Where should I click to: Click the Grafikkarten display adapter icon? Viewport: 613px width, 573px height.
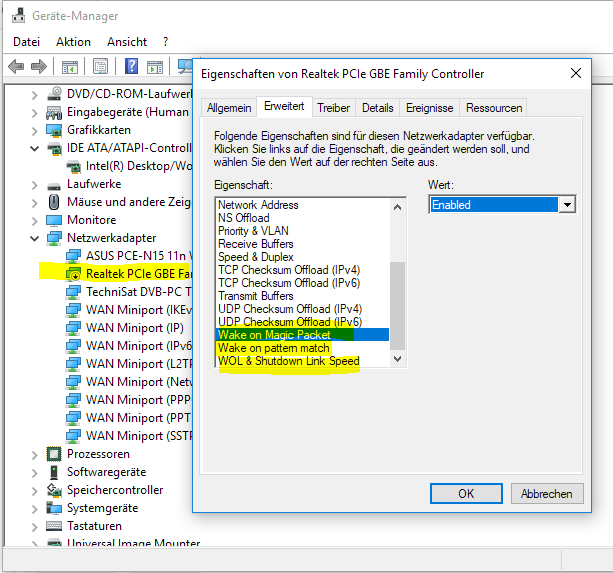click(54, 130)
